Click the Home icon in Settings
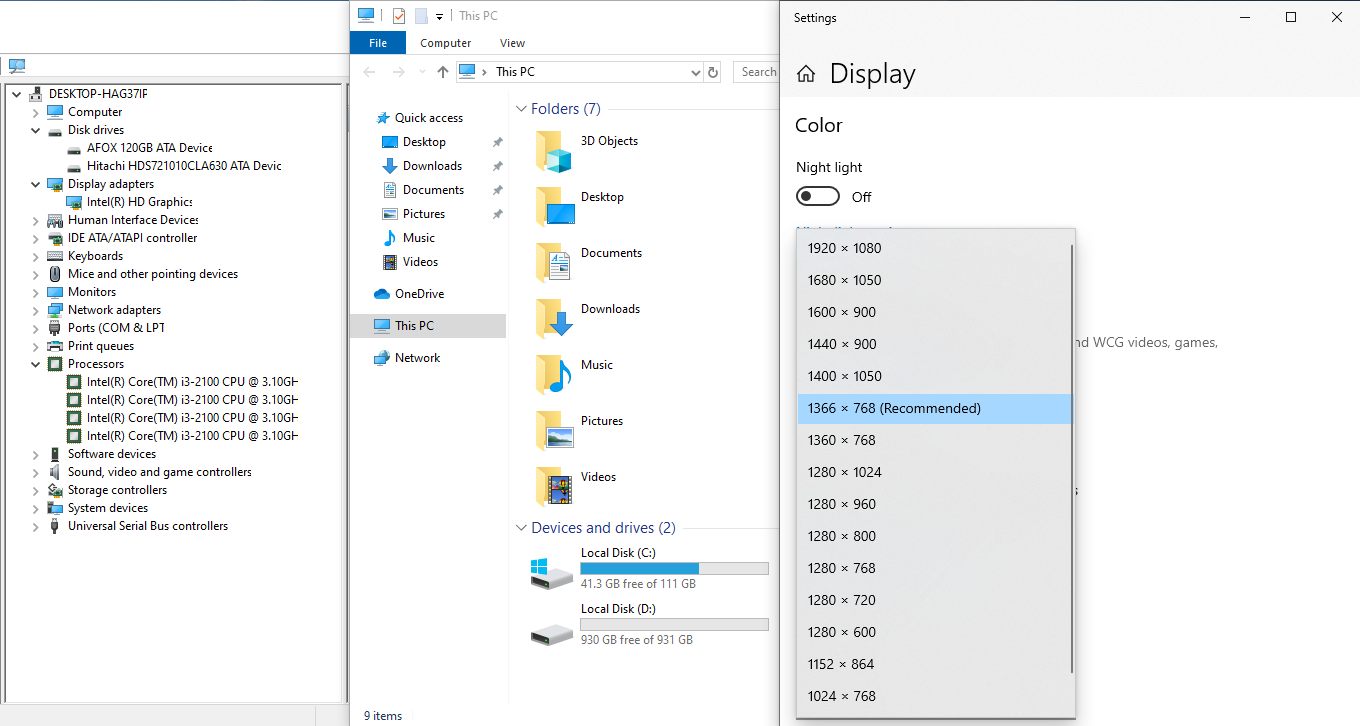The width and height of the screenshot is (1360, 726). 806,74
